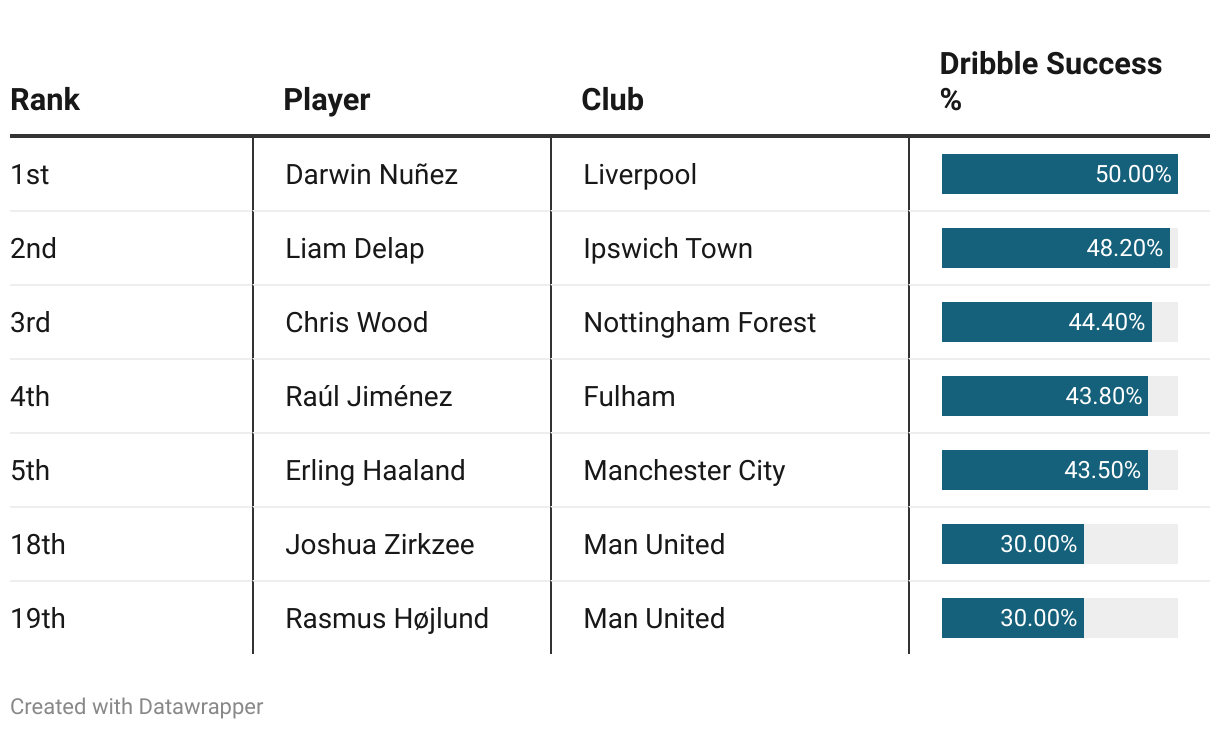Click the Chris Wood player name
The image size is (1220, 730).
[357, 322]
